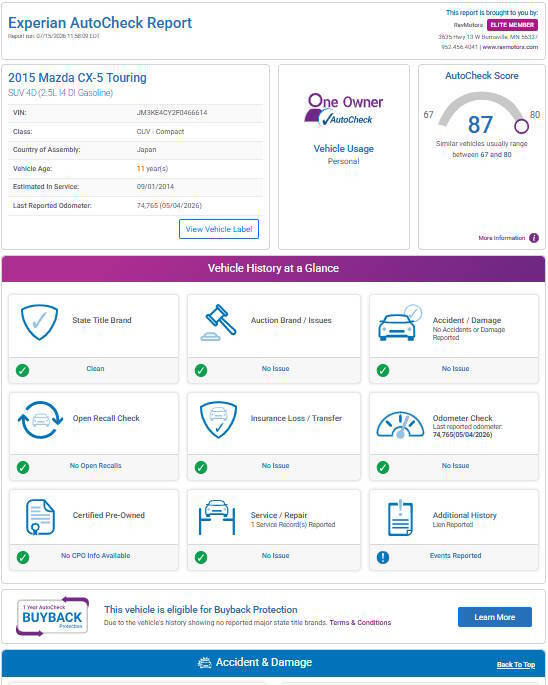The width and height of the screenshot is (548, 685).
Task: Click the More Information info icon
Action: 534,238
